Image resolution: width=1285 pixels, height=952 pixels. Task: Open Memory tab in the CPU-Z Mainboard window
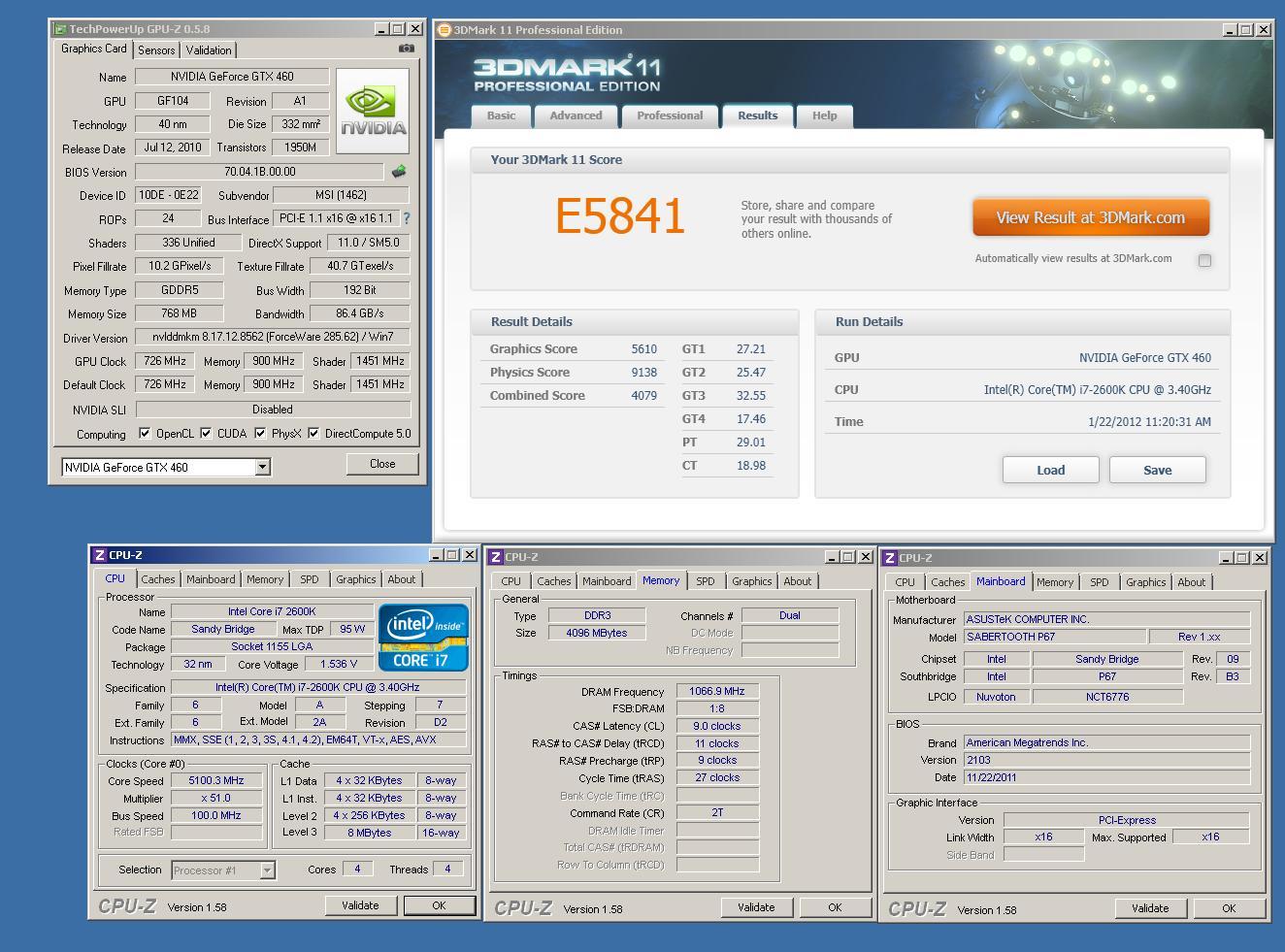click(1055, 582)
